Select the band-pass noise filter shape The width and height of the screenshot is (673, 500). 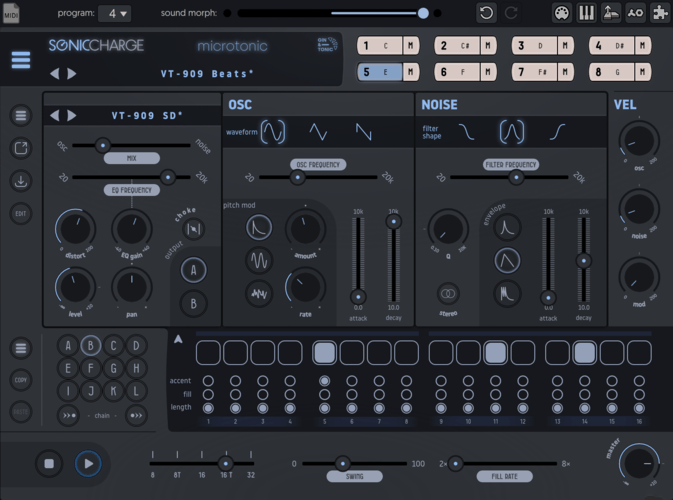coord(512,132)
